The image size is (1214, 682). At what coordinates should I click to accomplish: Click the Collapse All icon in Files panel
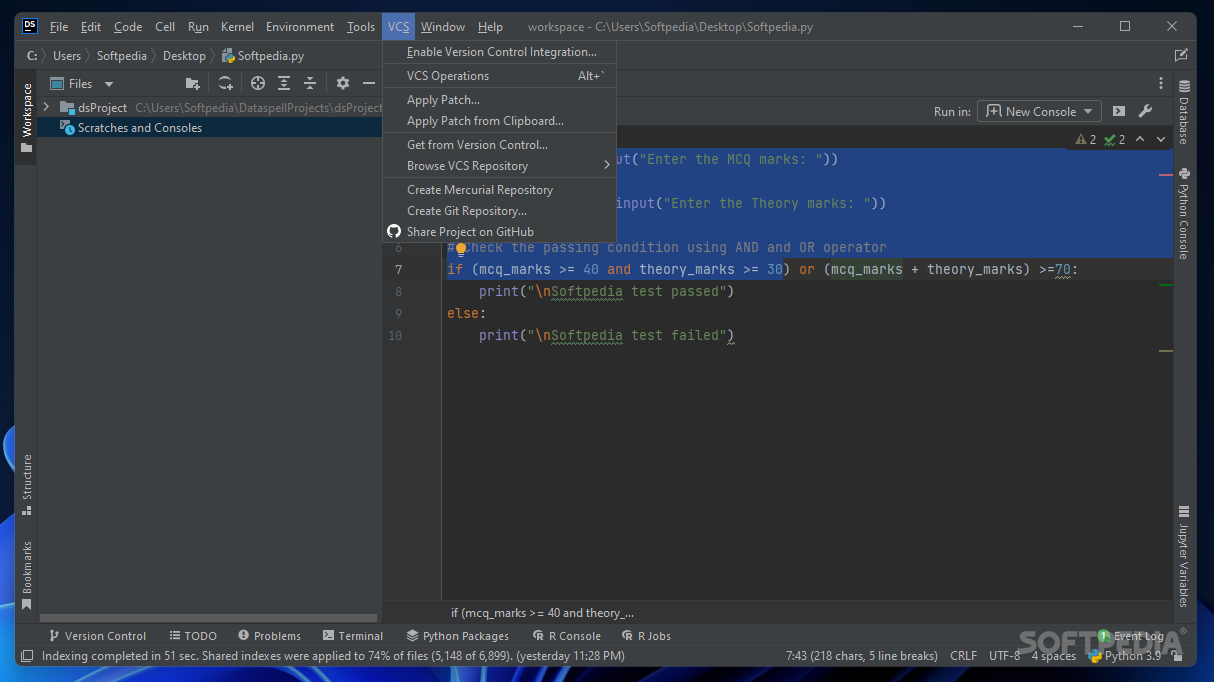310,84
